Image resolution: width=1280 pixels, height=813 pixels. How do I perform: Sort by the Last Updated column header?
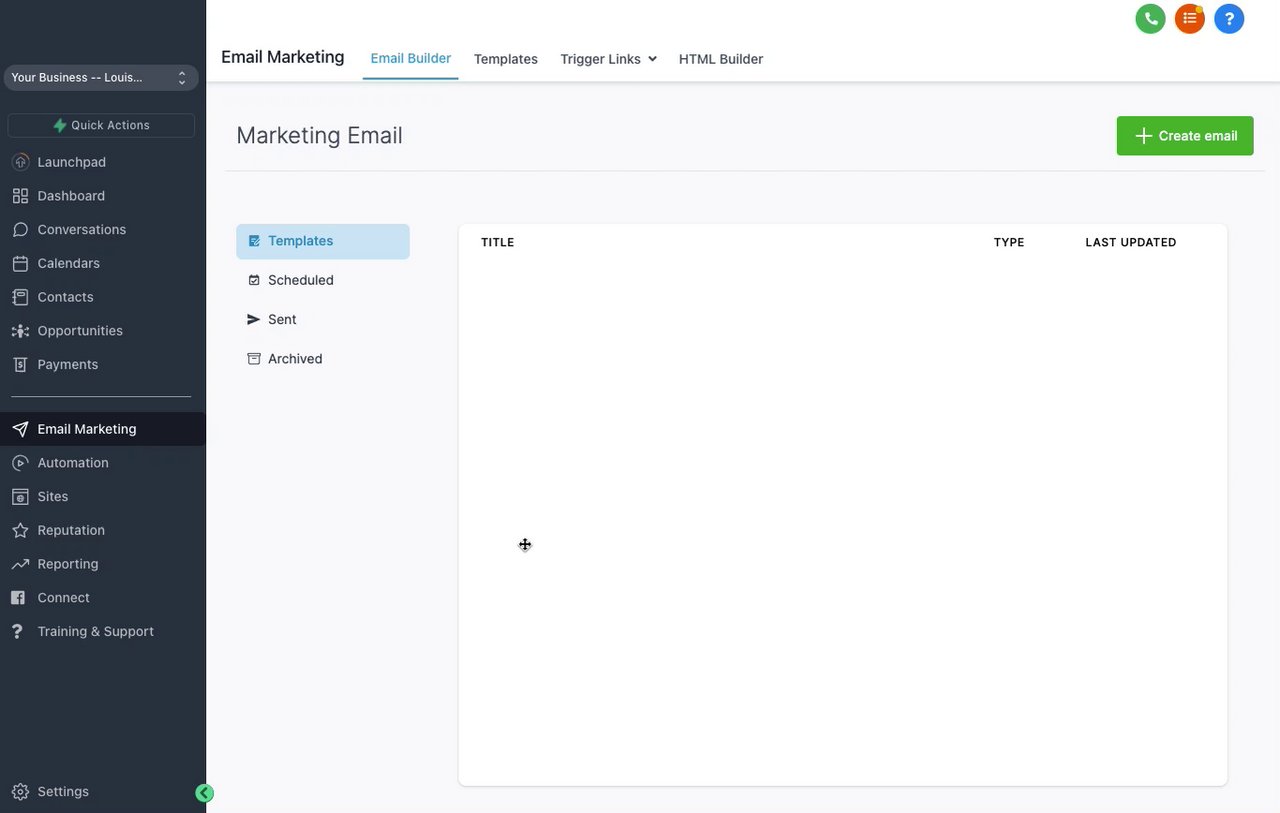[x=1130, y=243]
